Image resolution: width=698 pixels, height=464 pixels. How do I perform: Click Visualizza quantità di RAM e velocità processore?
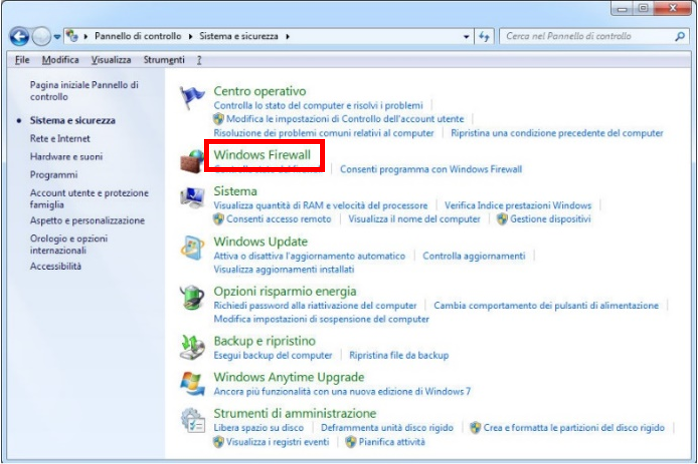pos(321,205)
